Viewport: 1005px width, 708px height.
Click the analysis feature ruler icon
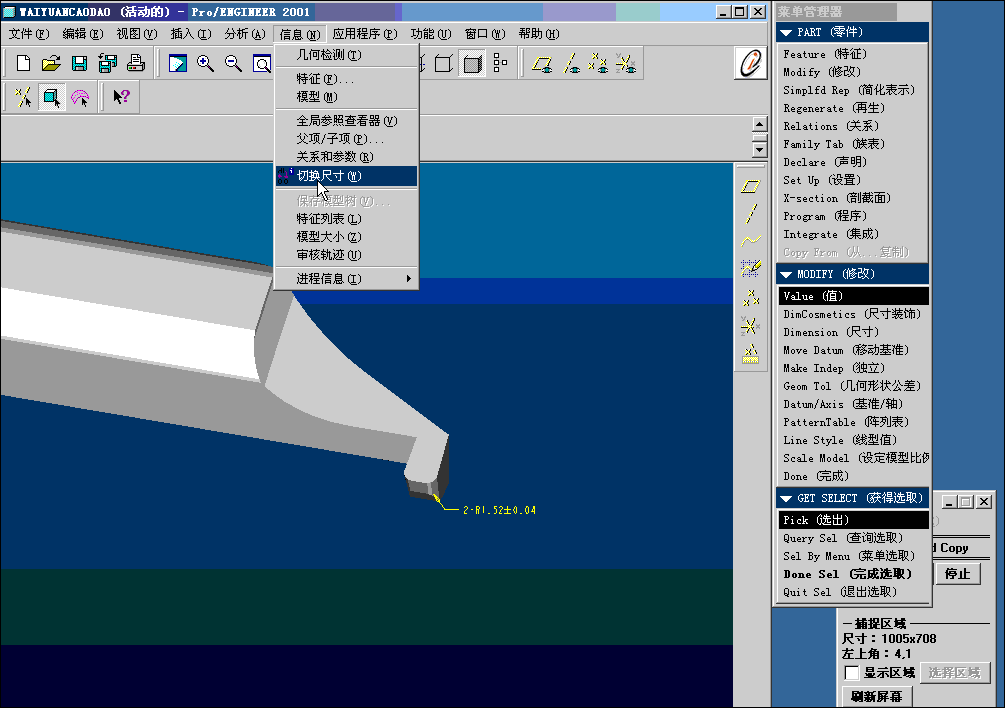tap(751, 354)
